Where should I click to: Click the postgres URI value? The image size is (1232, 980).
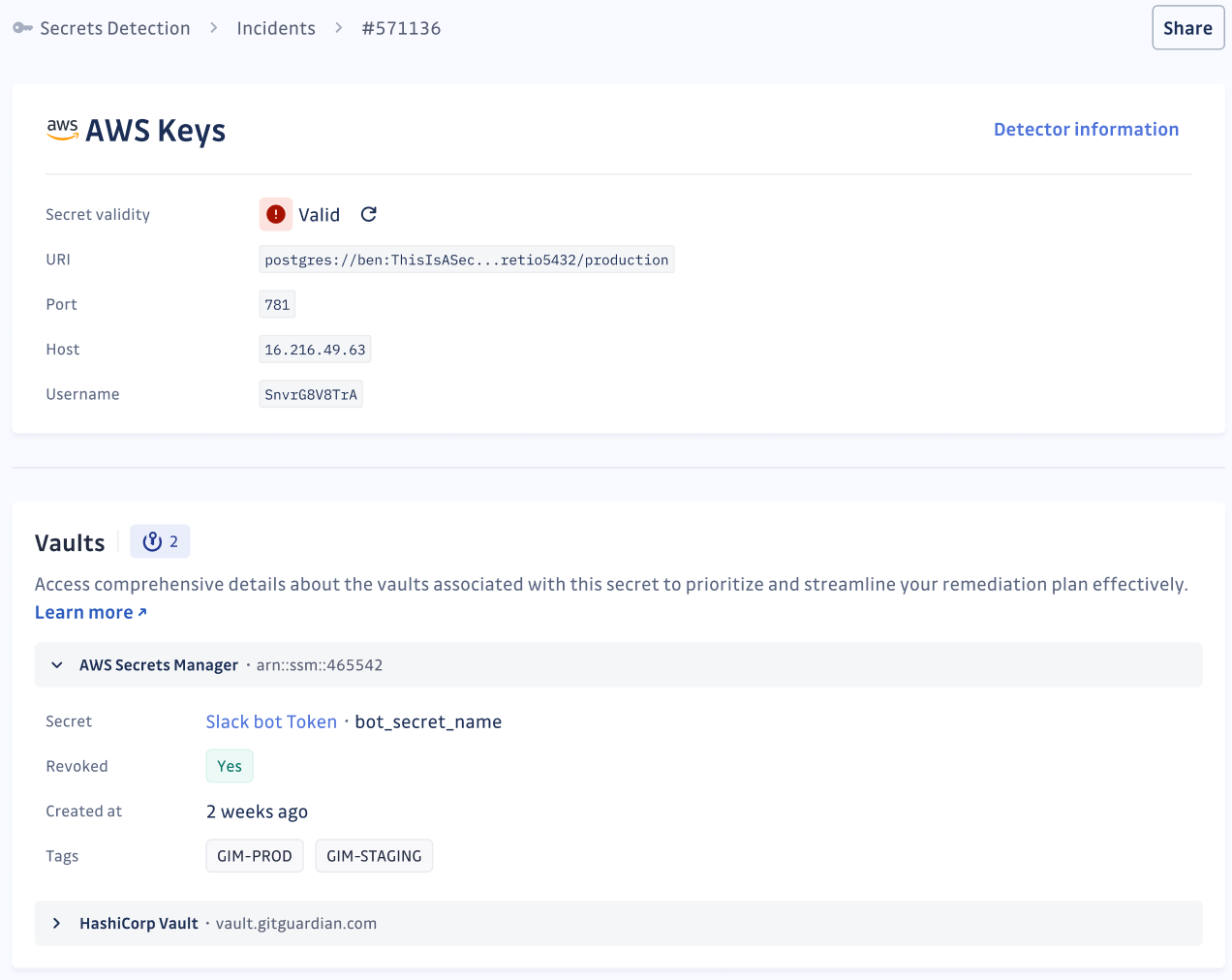tap(467, 260)
